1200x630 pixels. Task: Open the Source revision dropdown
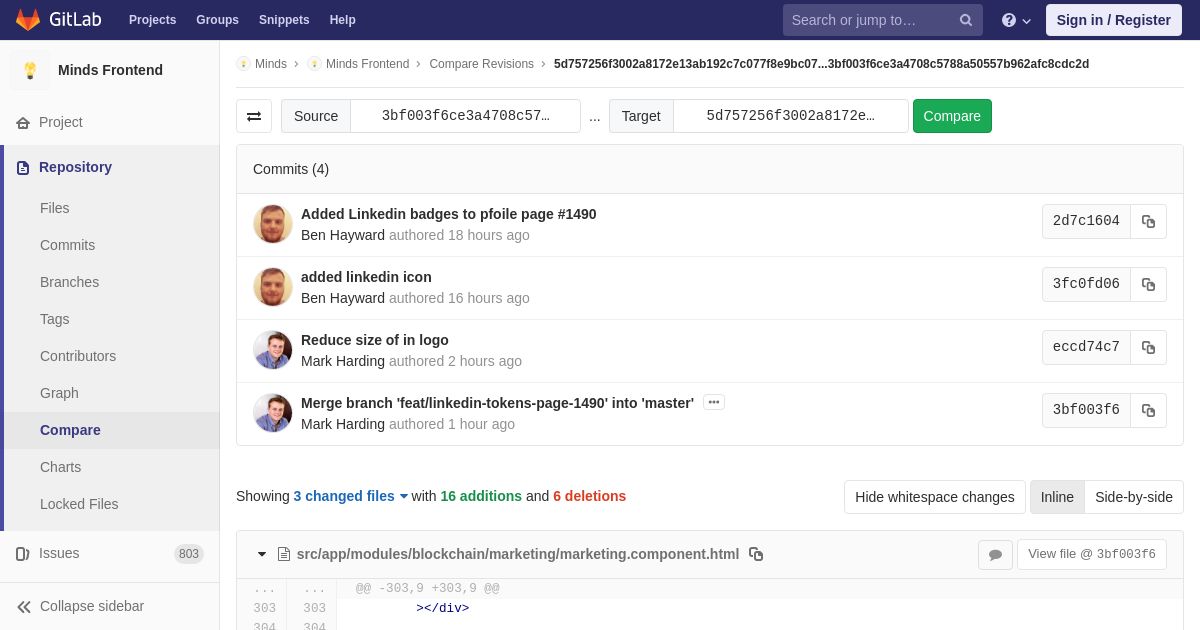465,116
